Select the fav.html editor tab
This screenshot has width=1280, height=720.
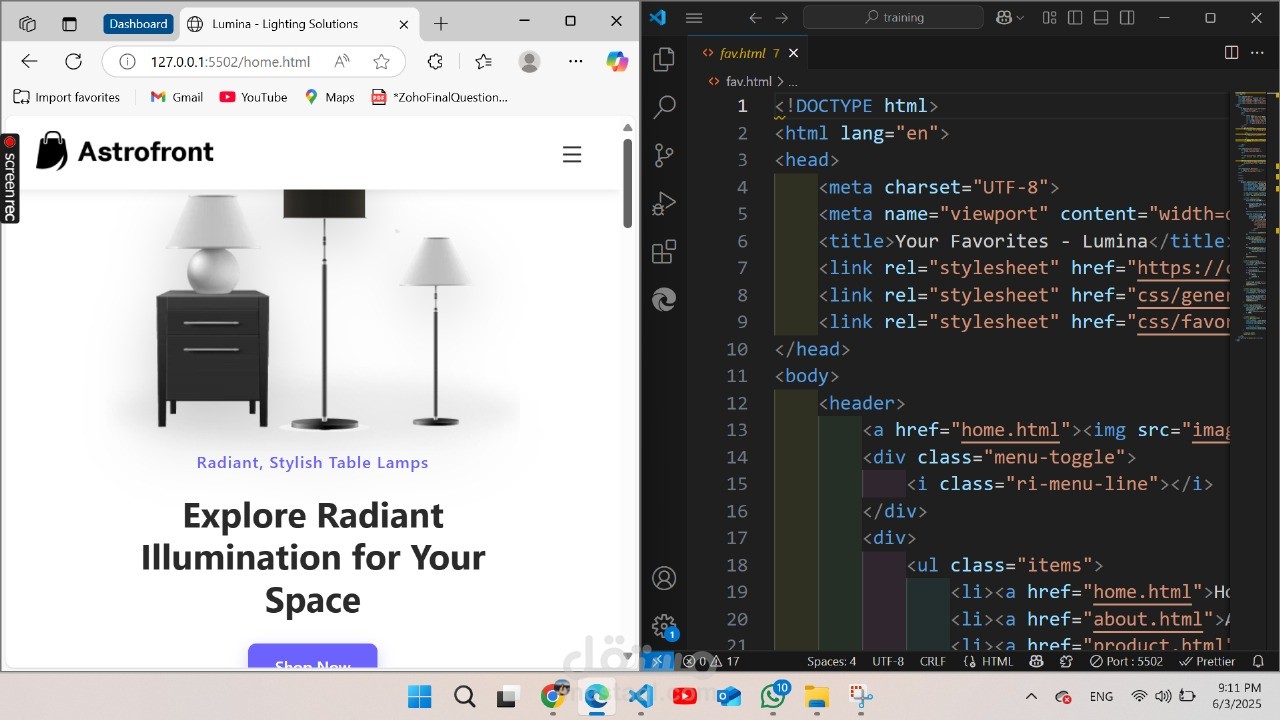744,53
